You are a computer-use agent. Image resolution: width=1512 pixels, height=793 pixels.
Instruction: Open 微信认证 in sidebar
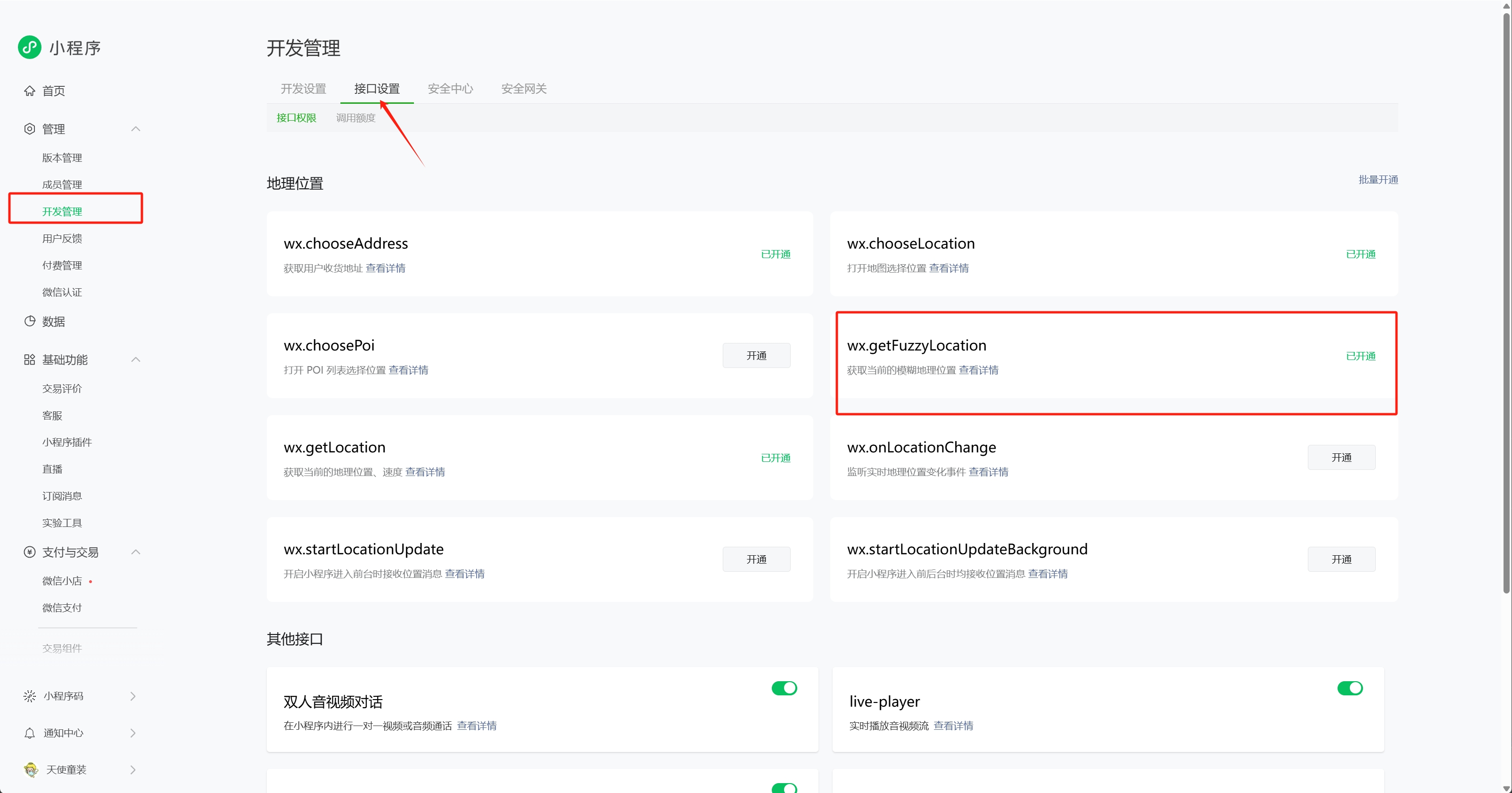pyautogui.click(x=62, y=292)
